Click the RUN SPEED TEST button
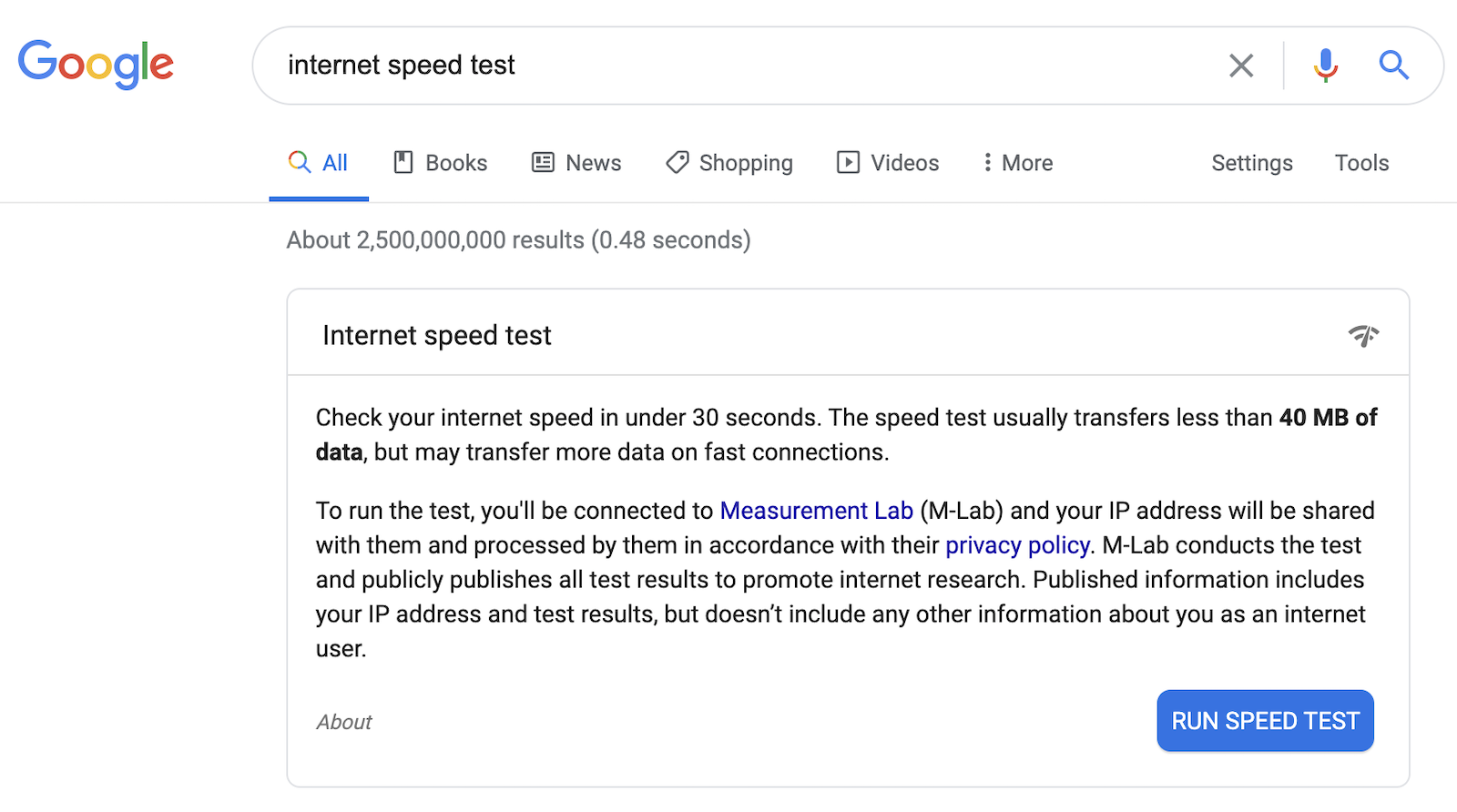1457x812 pixels. pyautogui.click(x=1265, y=721)
